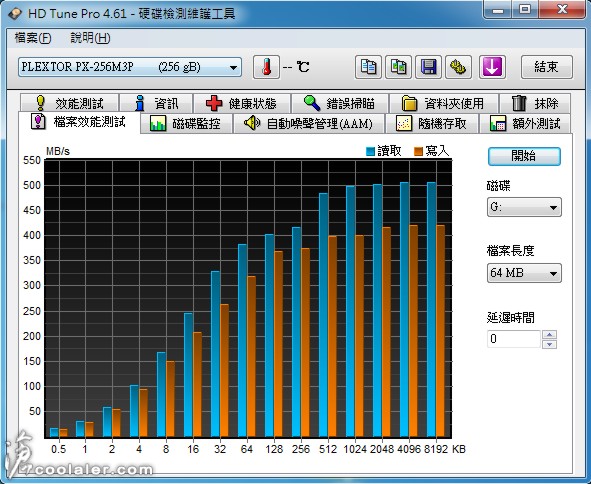
Task: Open the 效能測試 benchmark tab
Action: [70, 103]
